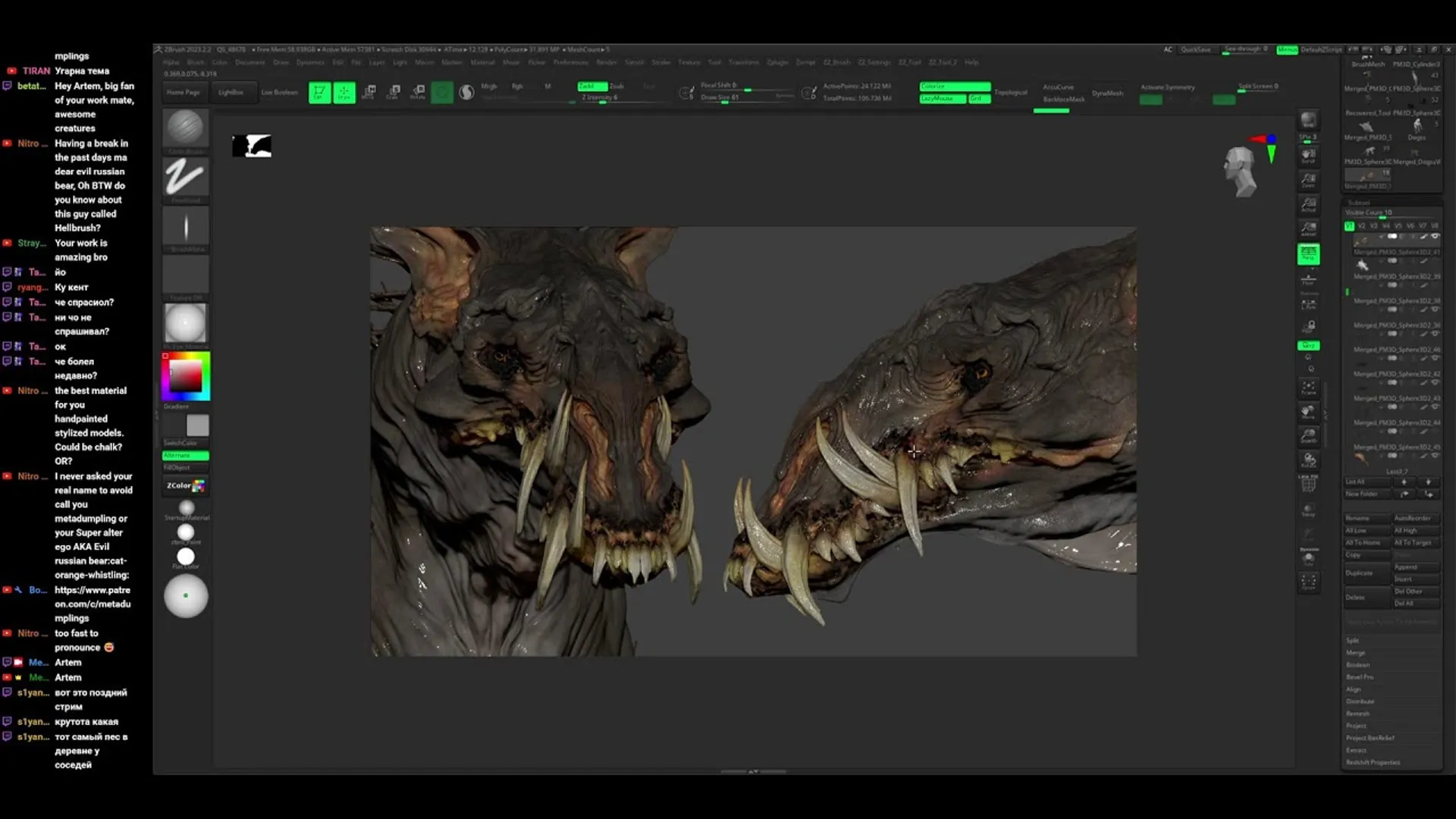The image size is (1456, 819).
Task: Activate the Move gizmo tool
Action: point(369,93)
